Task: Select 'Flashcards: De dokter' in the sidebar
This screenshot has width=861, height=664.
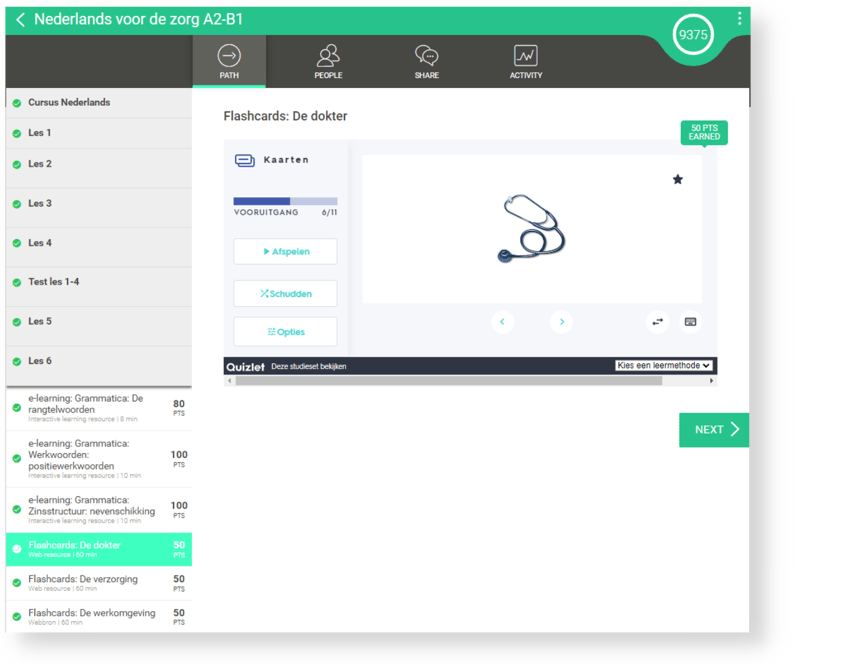Action: click(99, 549)
